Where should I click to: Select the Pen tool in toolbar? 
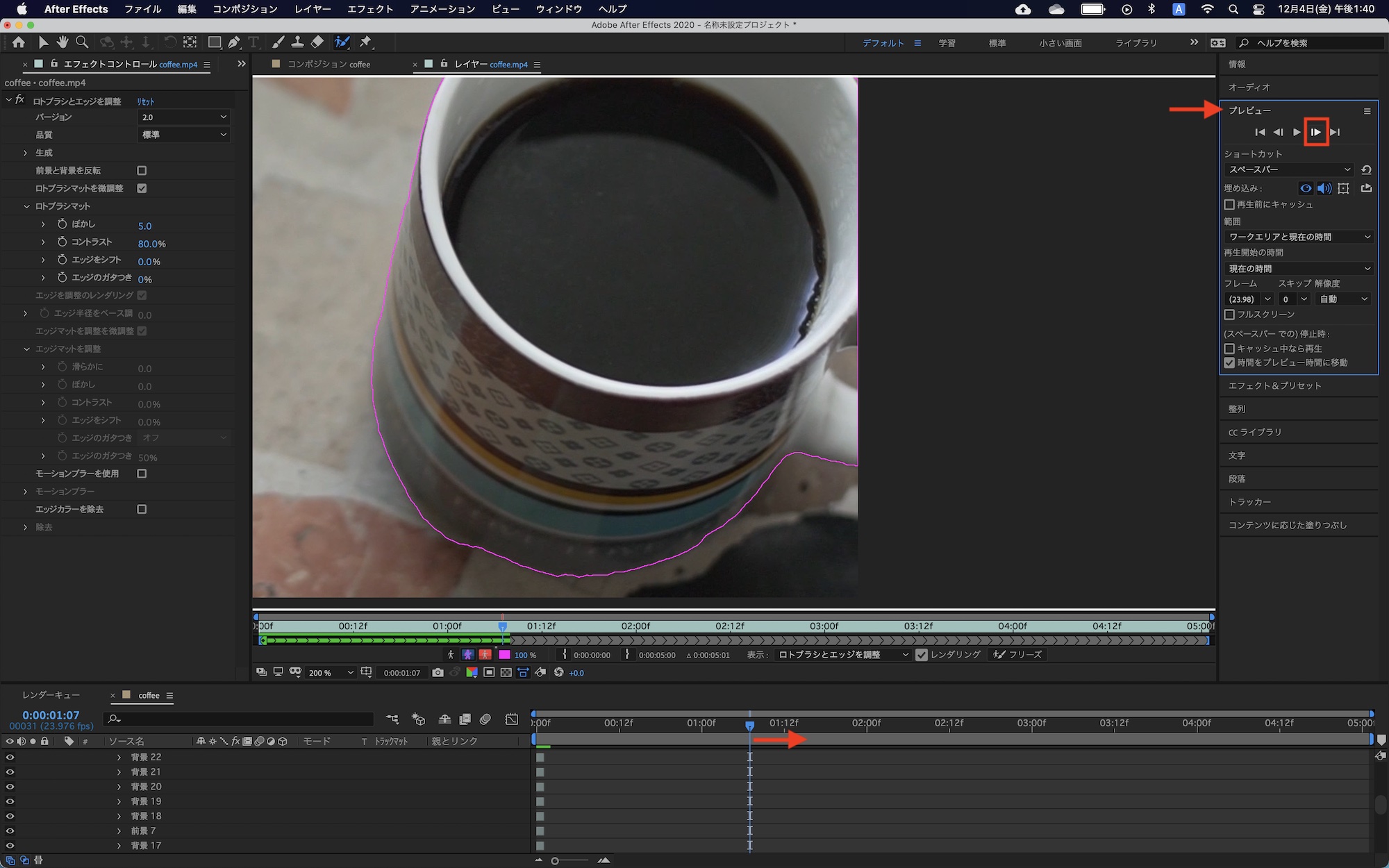(234, 42)
